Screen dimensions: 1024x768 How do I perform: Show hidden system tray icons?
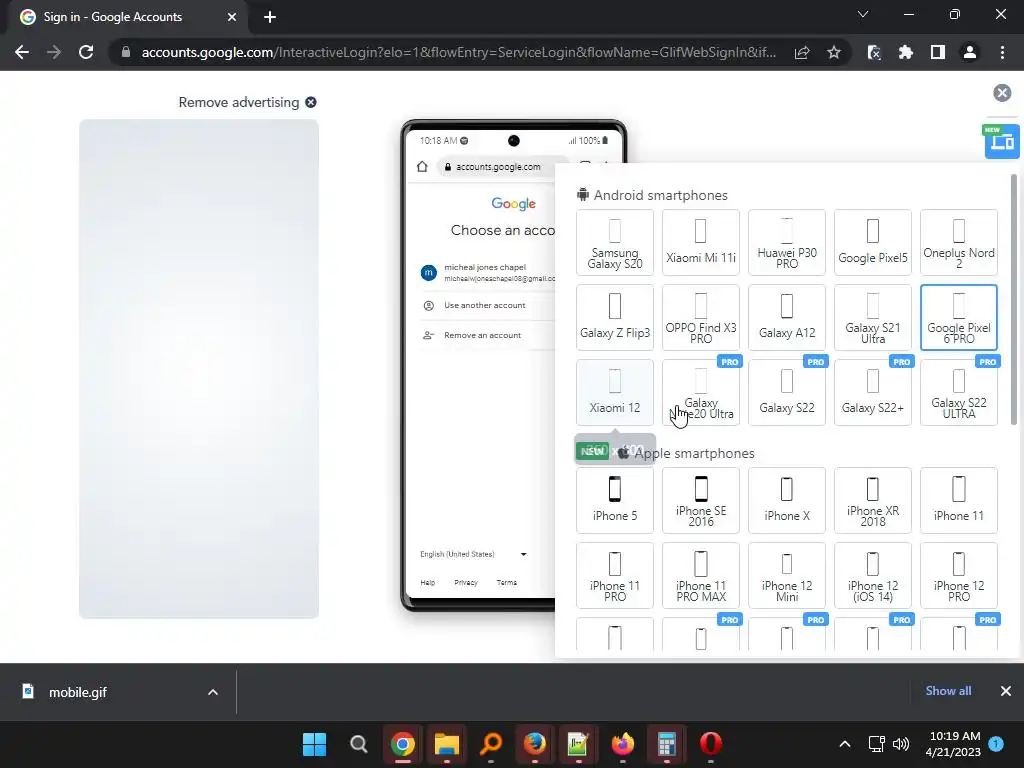pos(844,744)
